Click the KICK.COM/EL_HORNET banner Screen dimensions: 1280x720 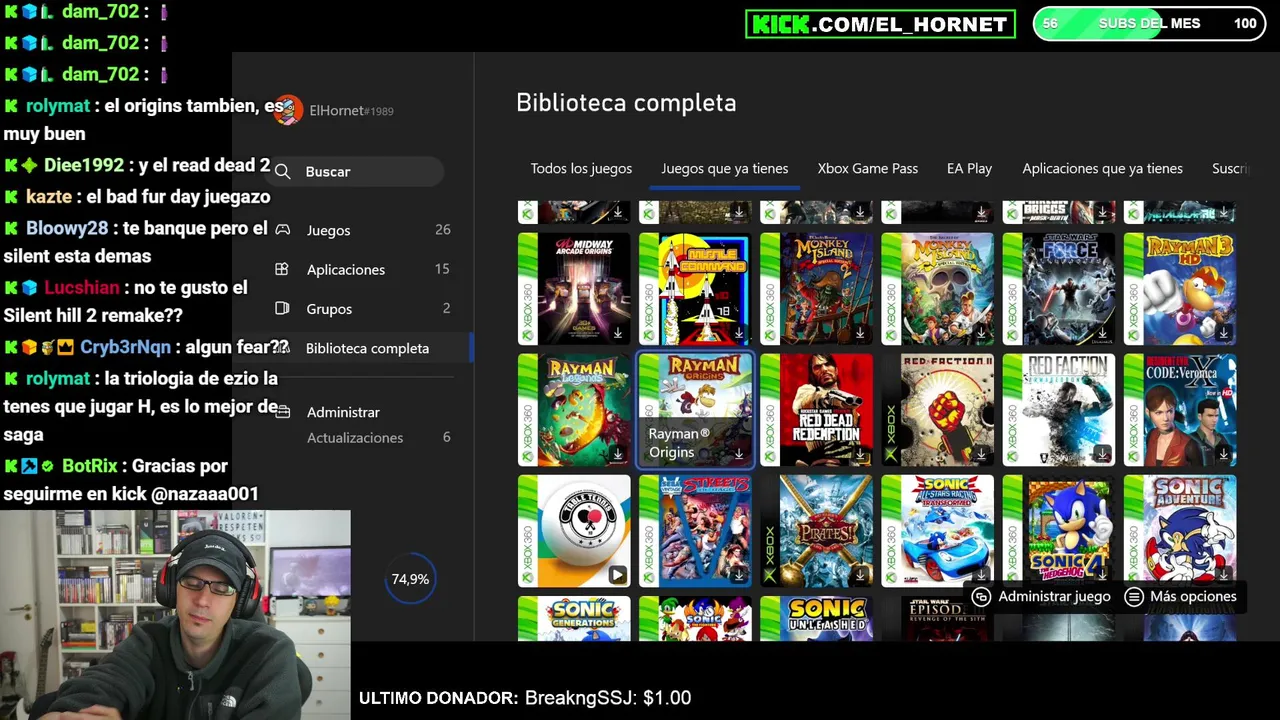(x=880, y=24)
